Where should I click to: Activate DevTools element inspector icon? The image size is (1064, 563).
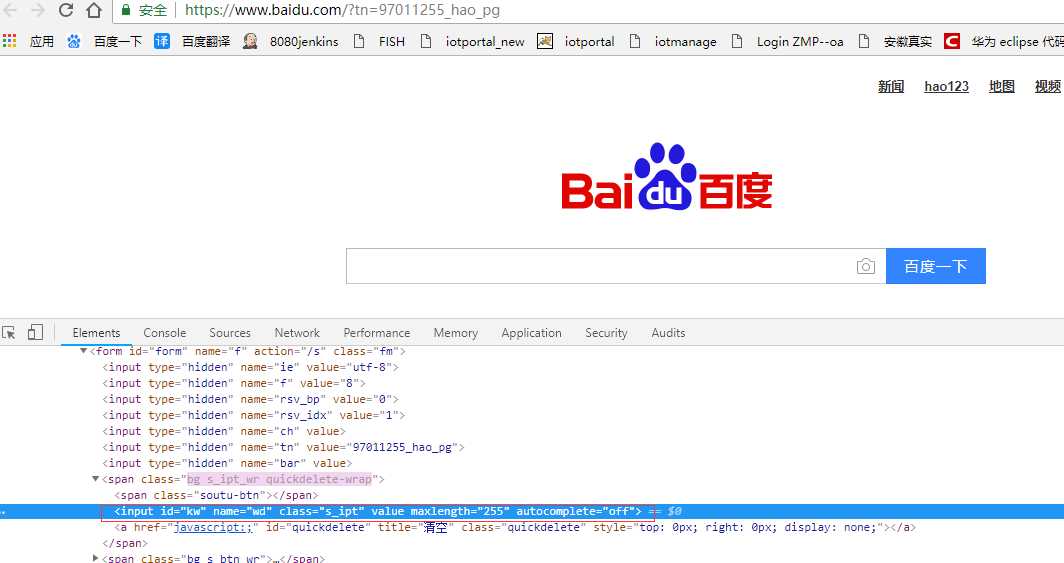point(9,332)
